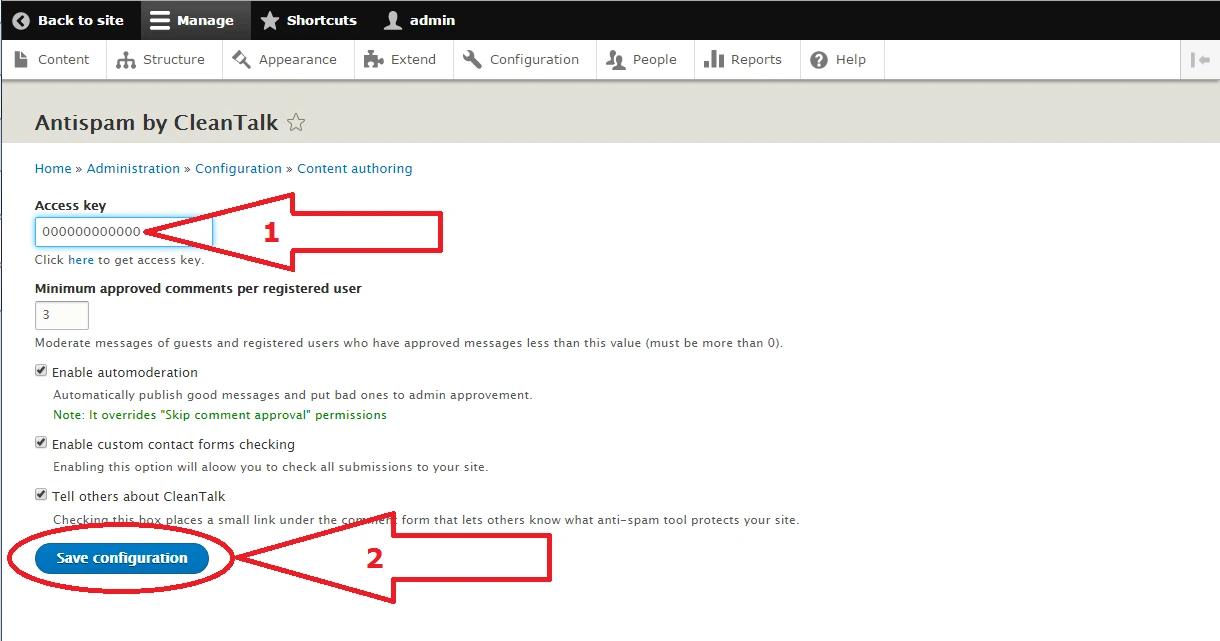Click the Manage hamburger icon

coord(160,20)
